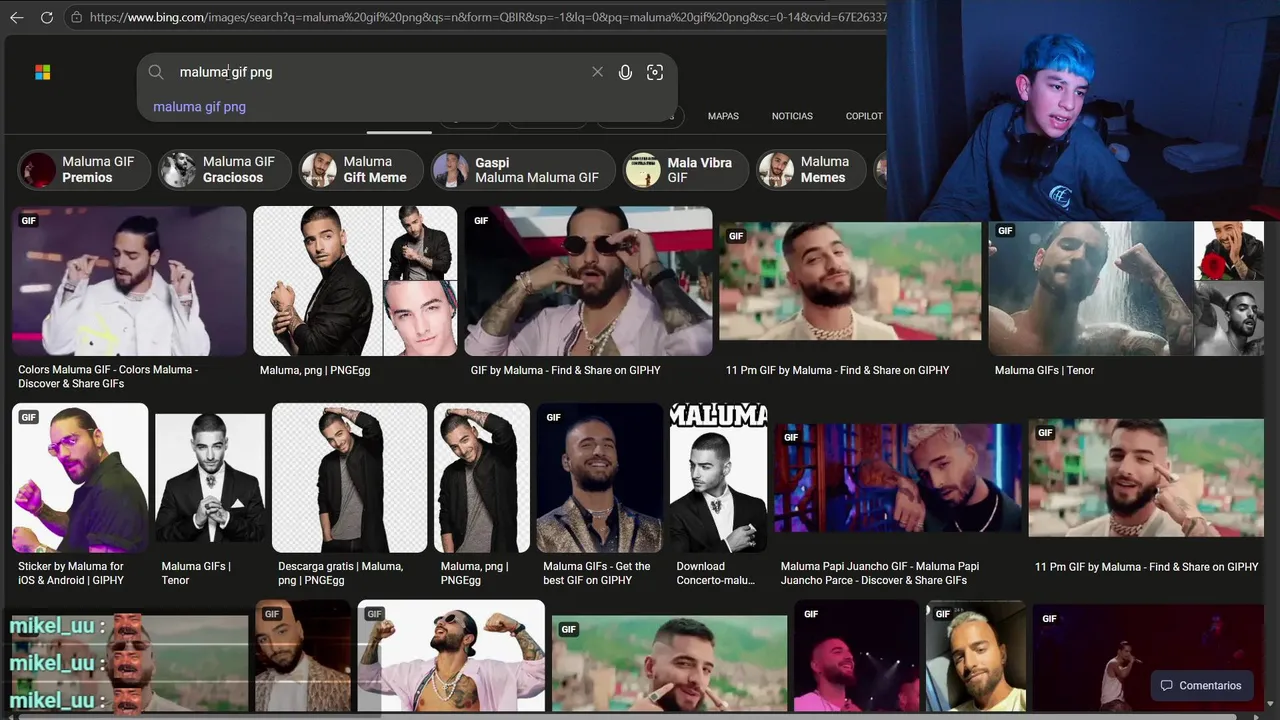1280x720 pixels.
Task: Select the 'maluma gif png' search suggestion
Action: [x=199, y=107]
